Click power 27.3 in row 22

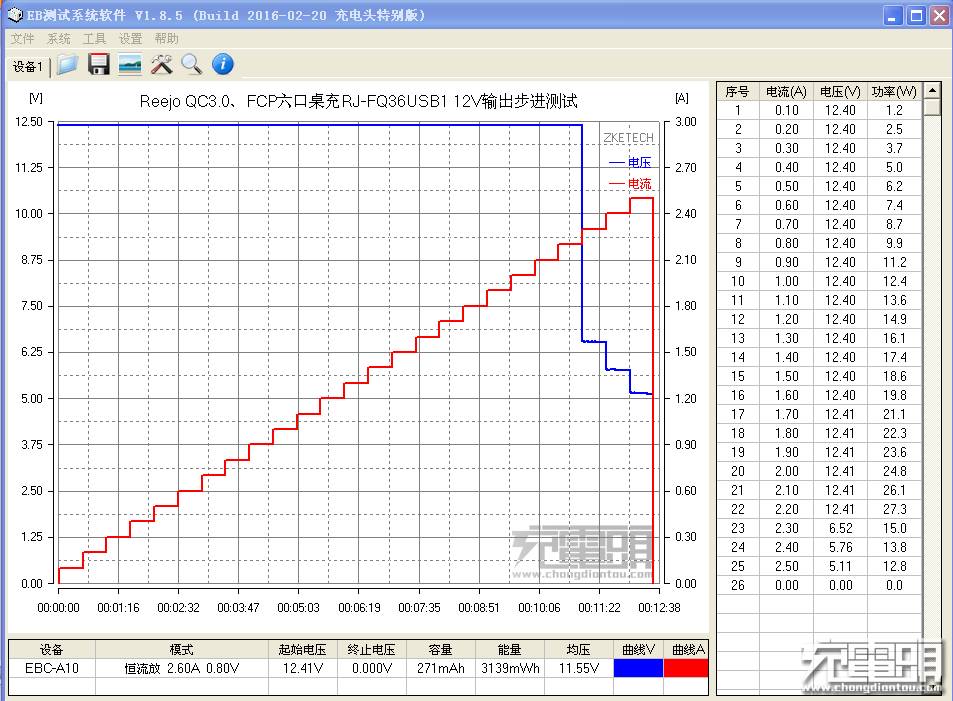click(x=894, y=509)
